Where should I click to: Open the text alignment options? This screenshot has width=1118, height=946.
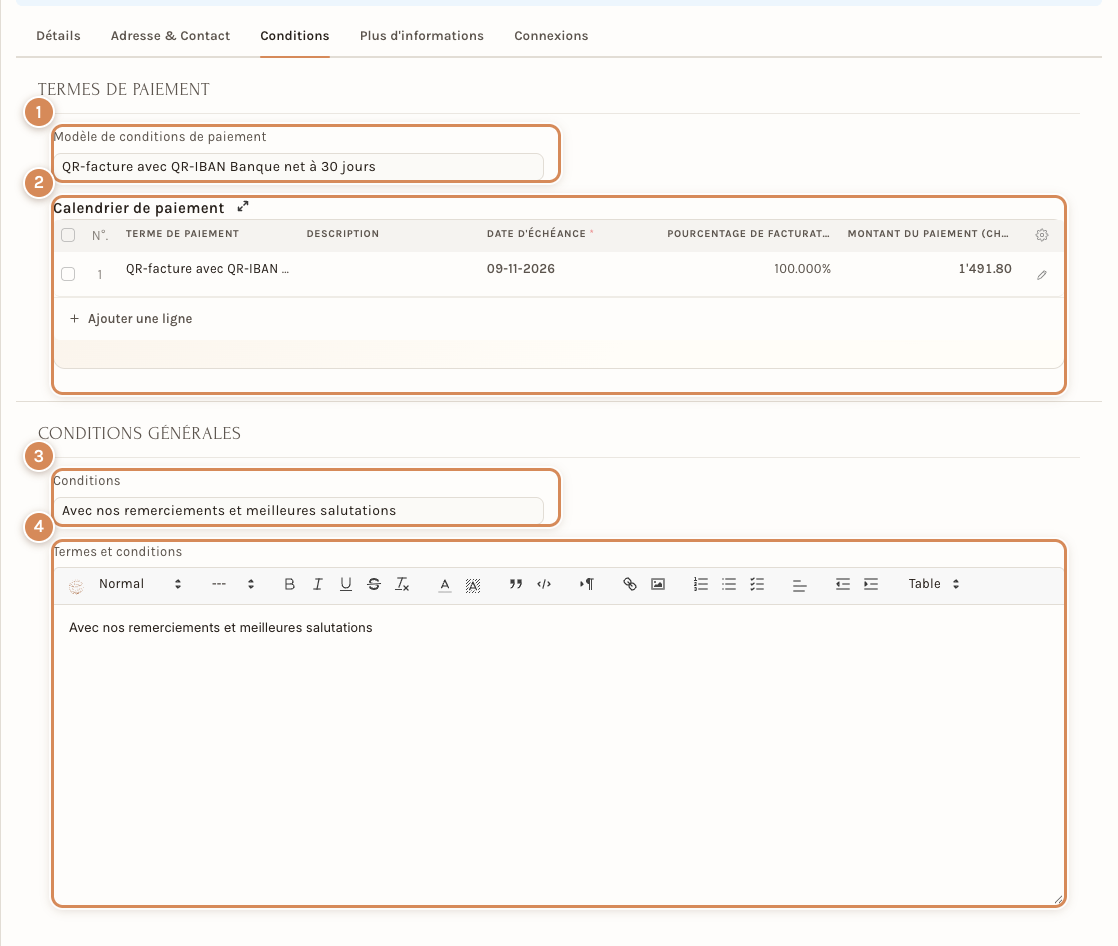click(799, 585)
